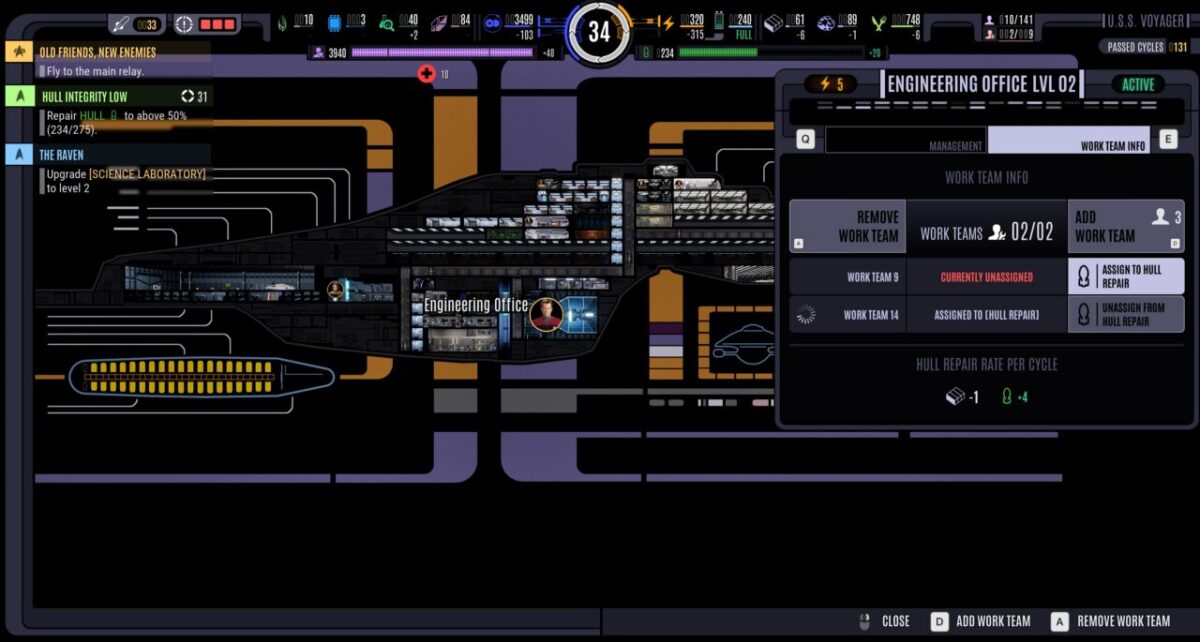Click the Fly to the main relay objective
1200x642 pixels.
96,71
